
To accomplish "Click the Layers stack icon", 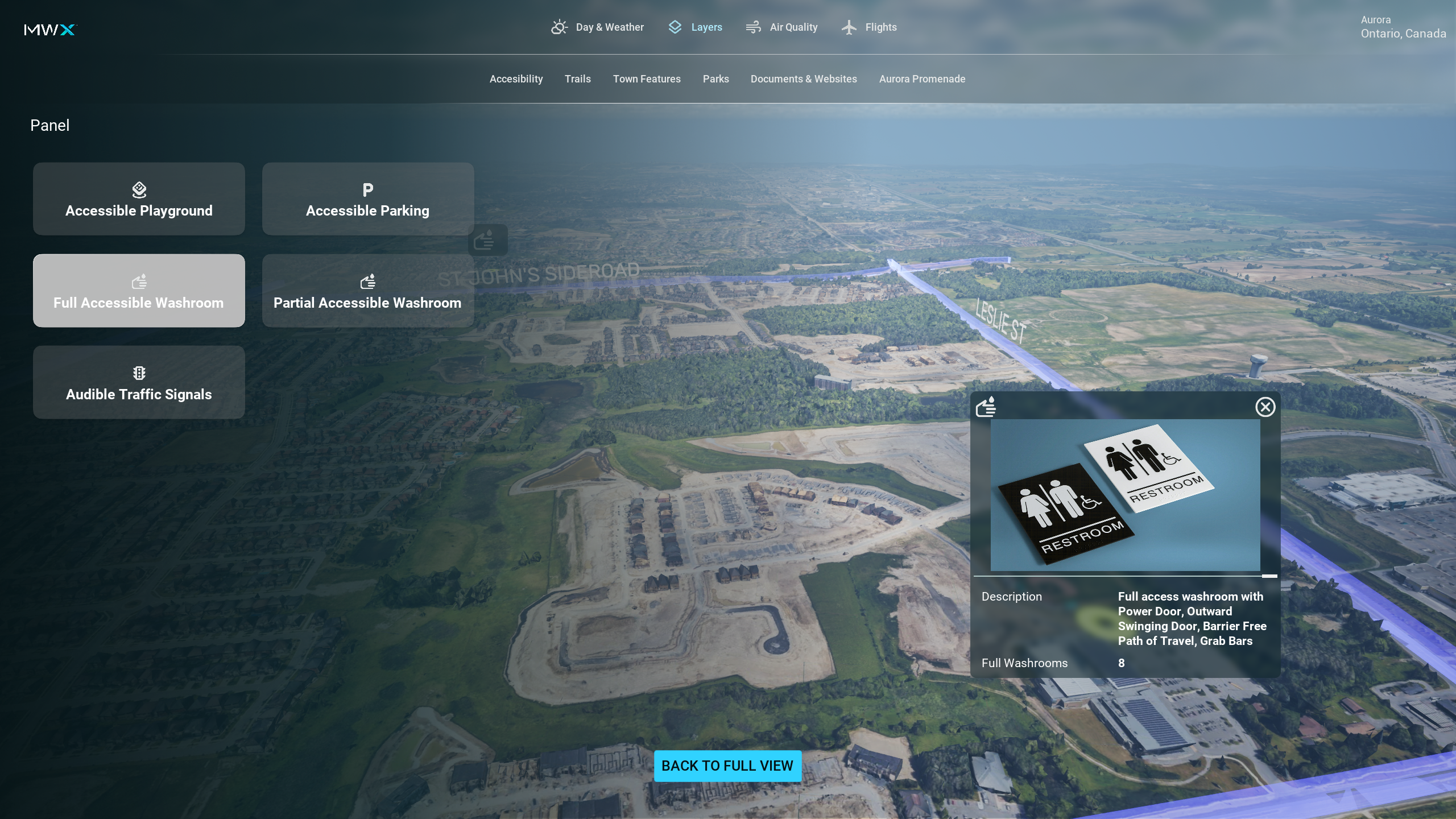I will (x=675, y=27).
